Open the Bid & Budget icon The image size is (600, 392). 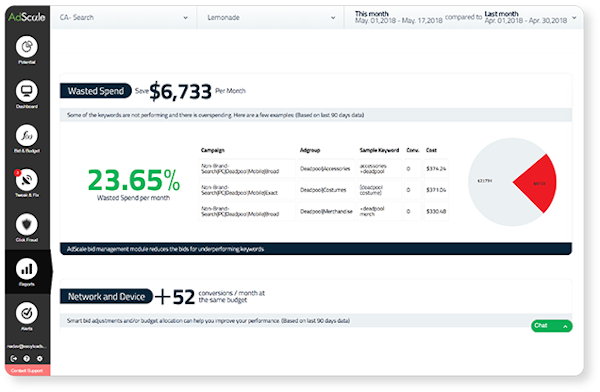27,136
